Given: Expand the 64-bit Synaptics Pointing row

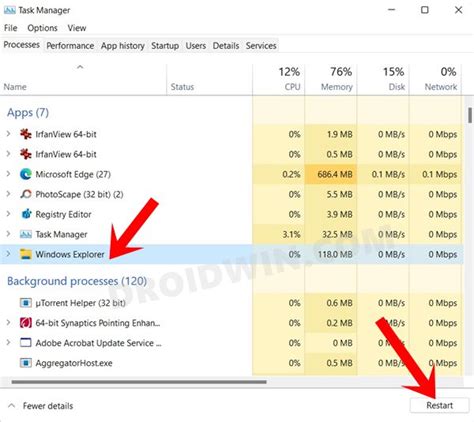Looking at the screenshot, I should (8, 323).
